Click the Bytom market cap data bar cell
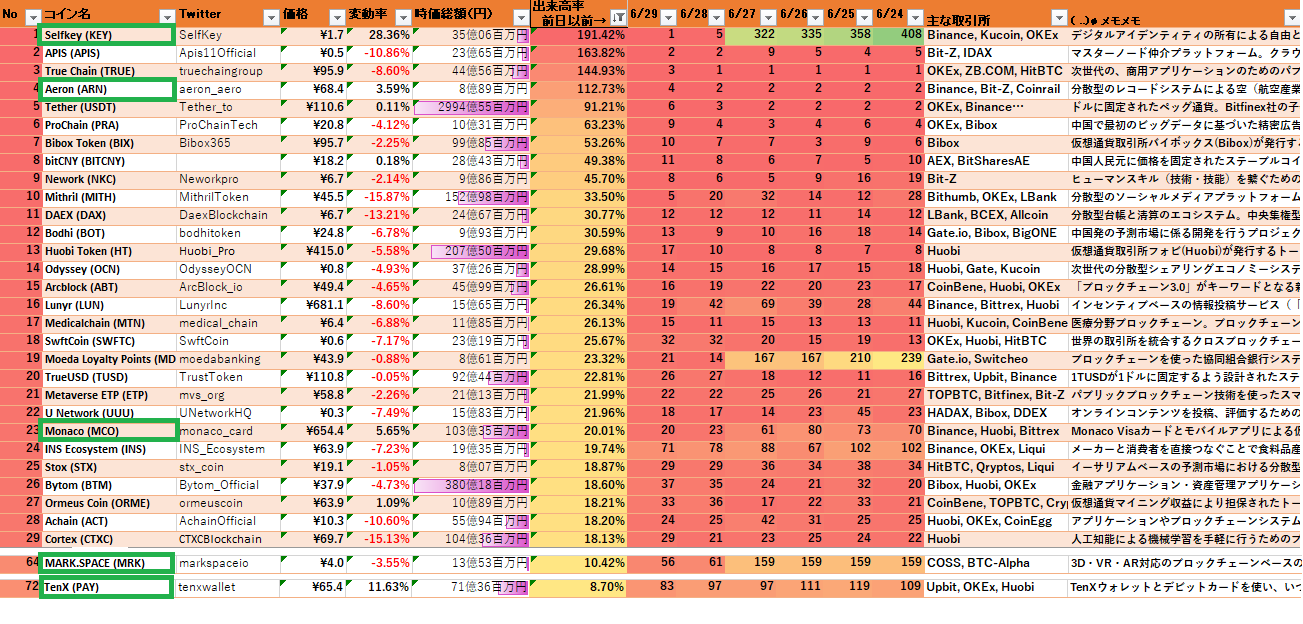Image resolution: width=1303 pixels, height=624 pixels. point(470,485)
